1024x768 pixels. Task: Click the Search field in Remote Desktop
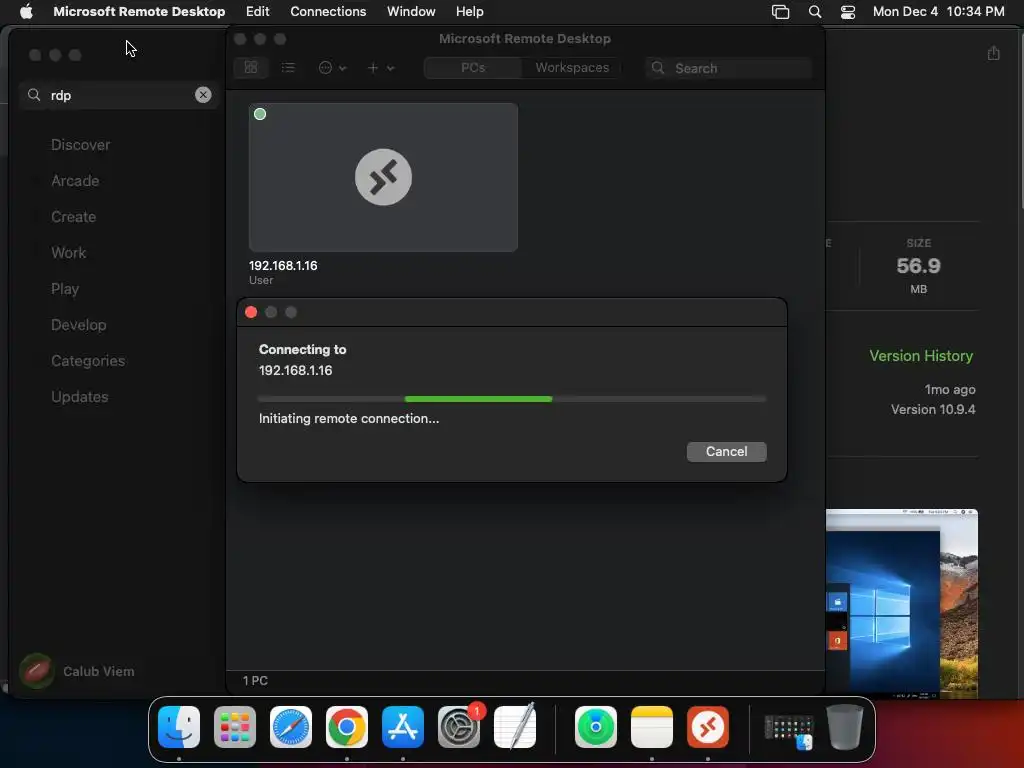click(x=728, y=68)
